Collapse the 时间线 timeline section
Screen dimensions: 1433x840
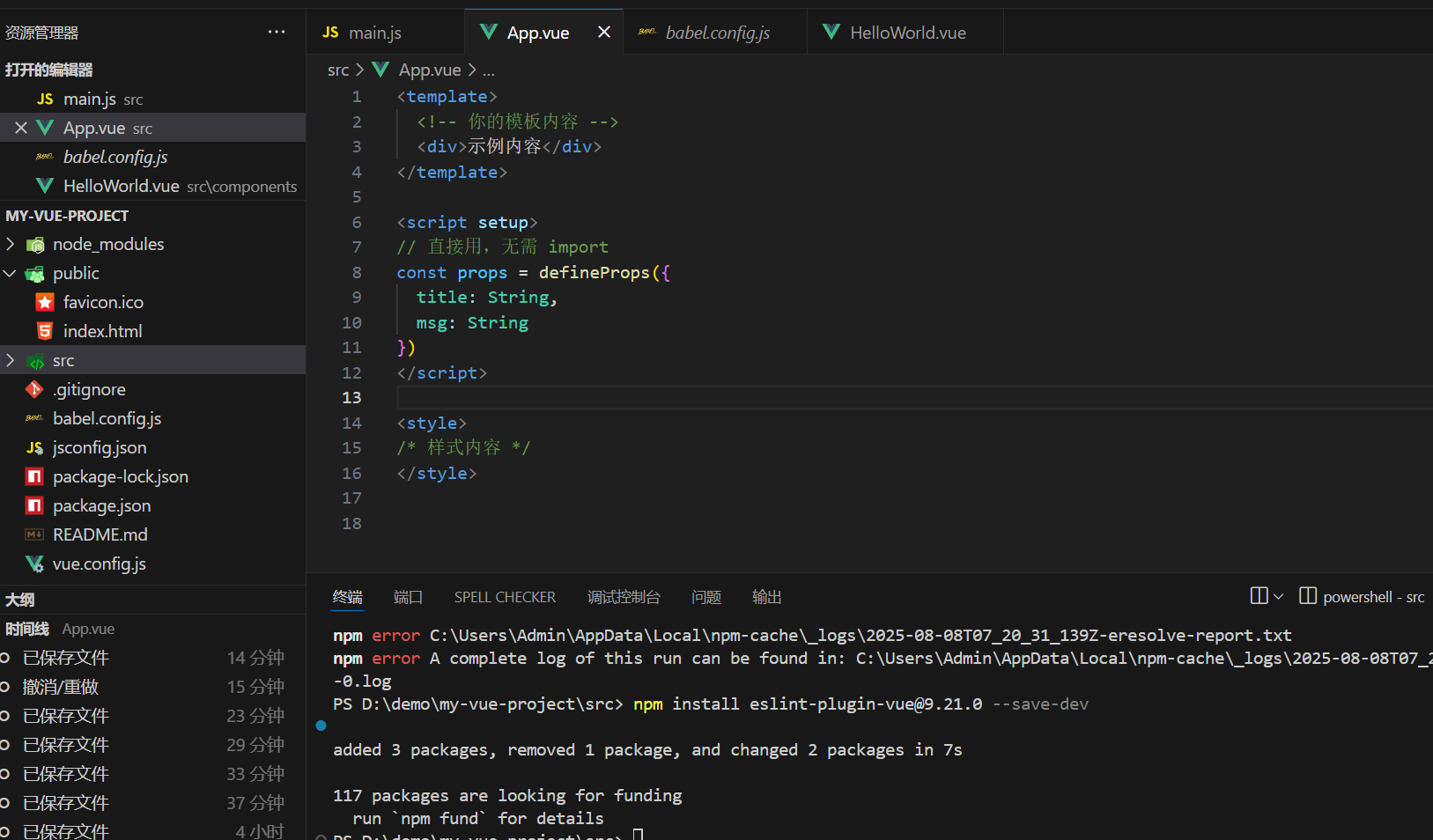point(152,629)
